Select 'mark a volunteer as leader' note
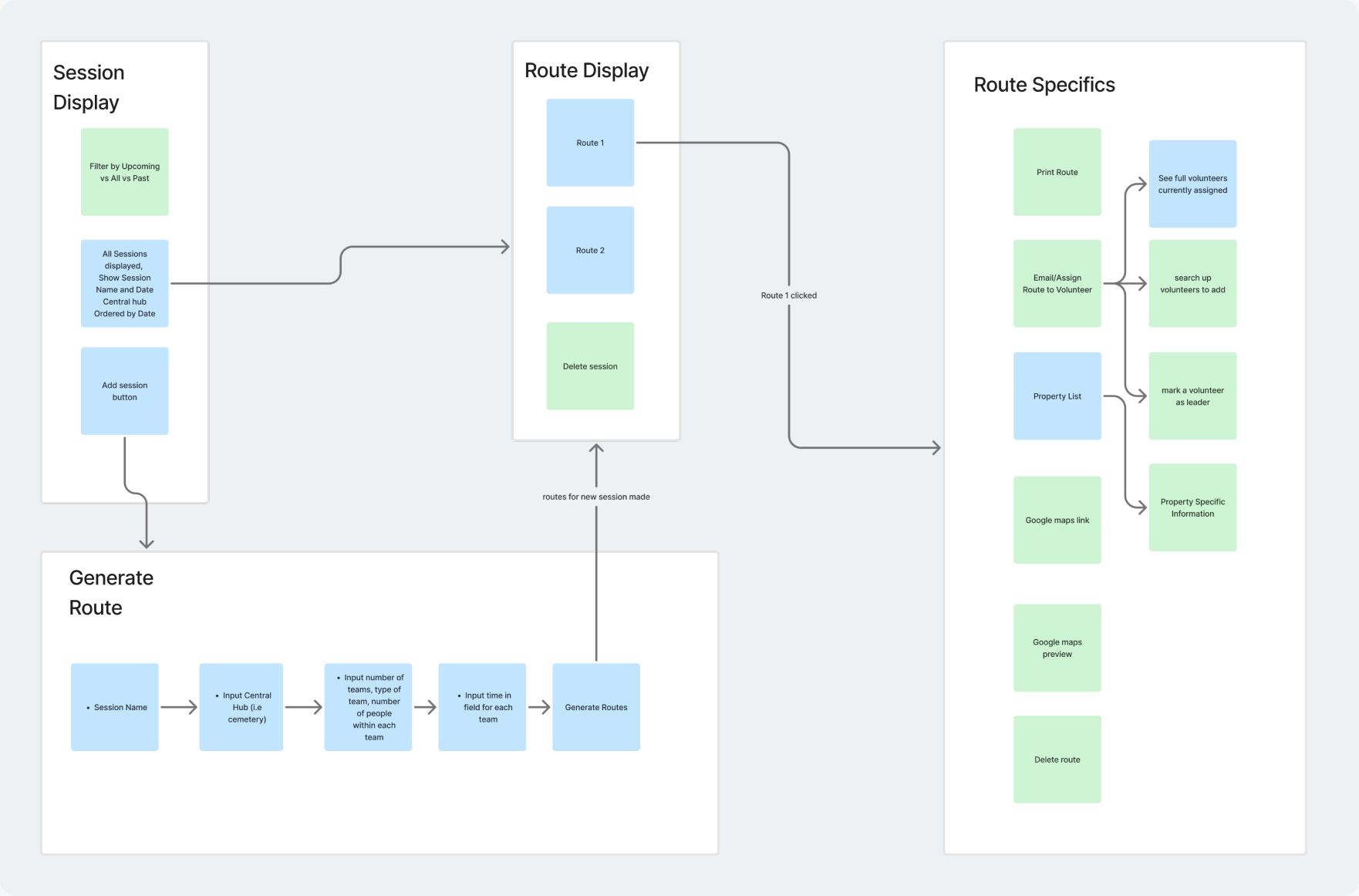 pyautogui.click(x=1192, y=396)
